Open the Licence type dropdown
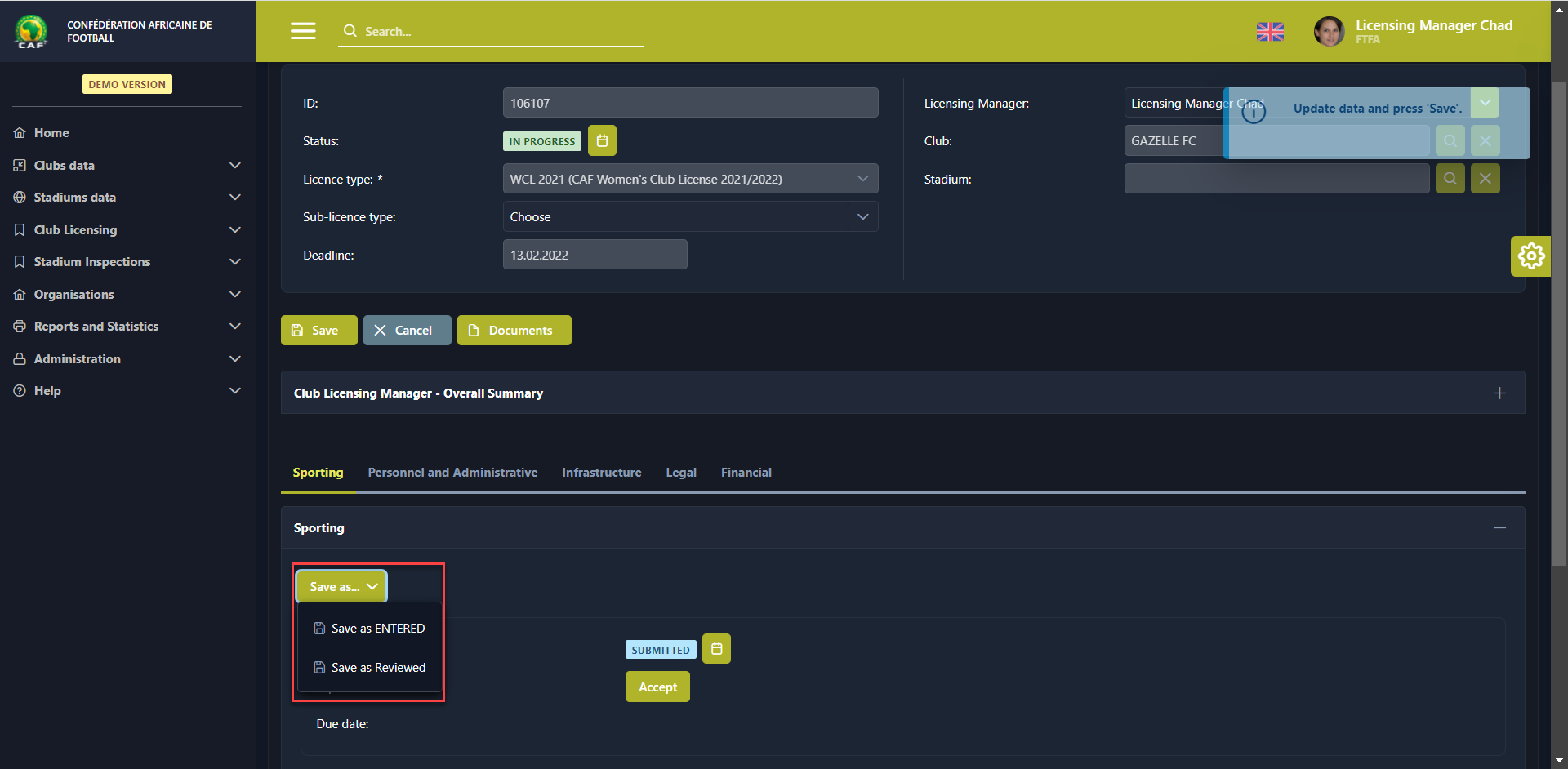 pos(690,179)
